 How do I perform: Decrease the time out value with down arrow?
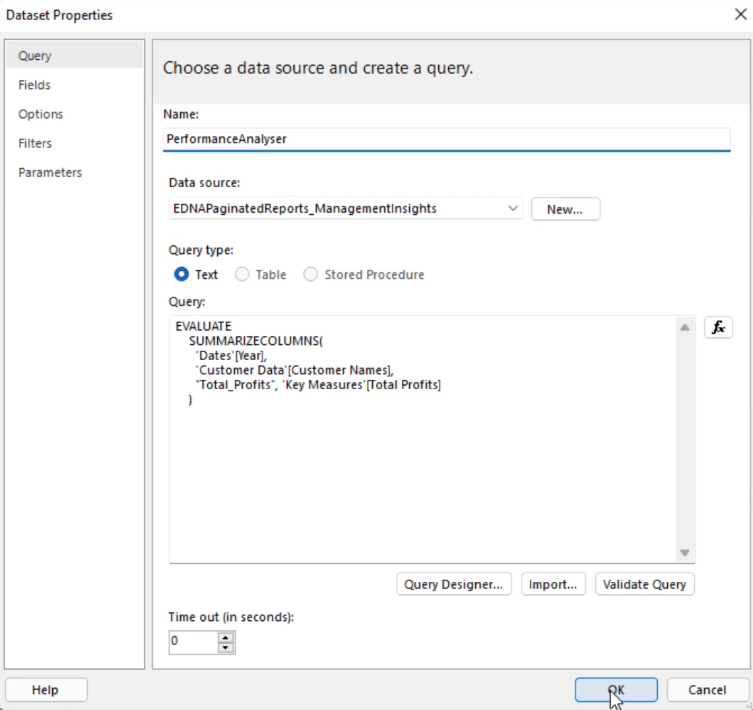[226, 648]
